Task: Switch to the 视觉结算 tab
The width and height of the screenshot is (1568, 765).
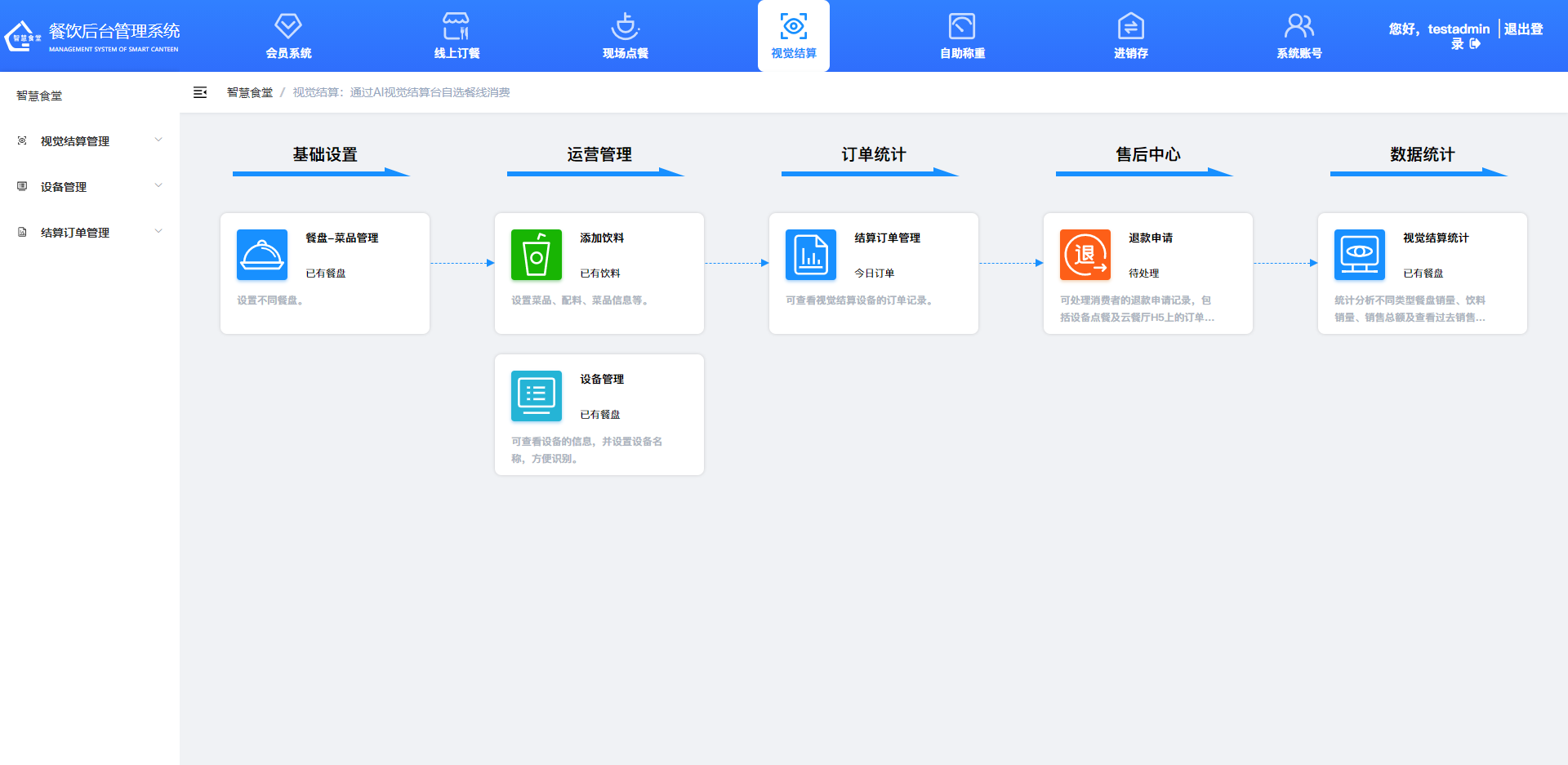Action: coord(793,36)
